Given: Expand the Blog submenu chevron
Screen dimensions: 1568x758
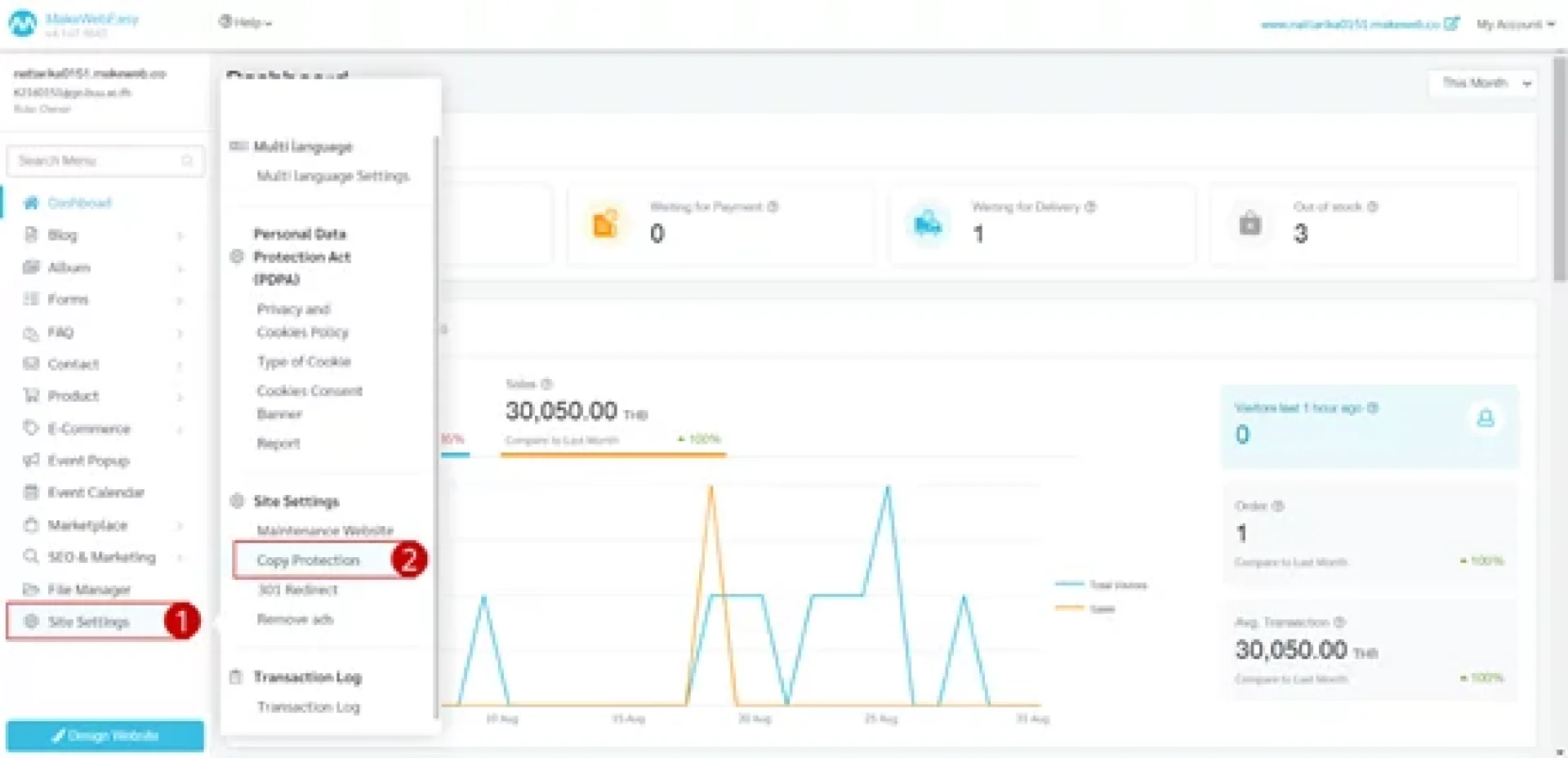Looking at the screenshot, I should pyautogui.click(x=180, y=236).
